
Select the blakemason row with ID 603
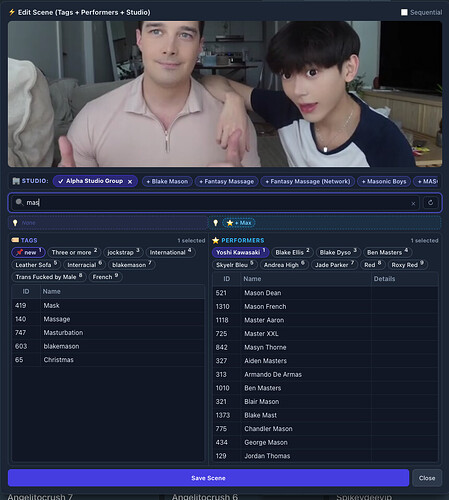[x=108, y=346]
